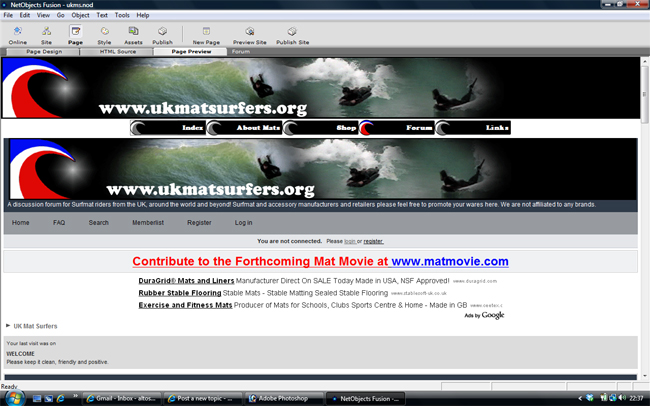650x406 pixels.
Task: Open the Text menu
Action: 102,15
